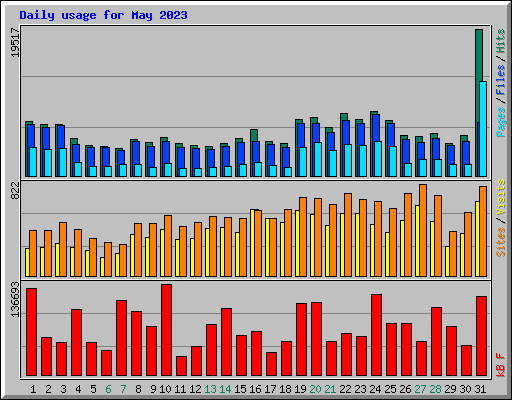The height and width of the screenshot is (400, 512).
Task: Click the Files legend label
Action: (501, 80)
